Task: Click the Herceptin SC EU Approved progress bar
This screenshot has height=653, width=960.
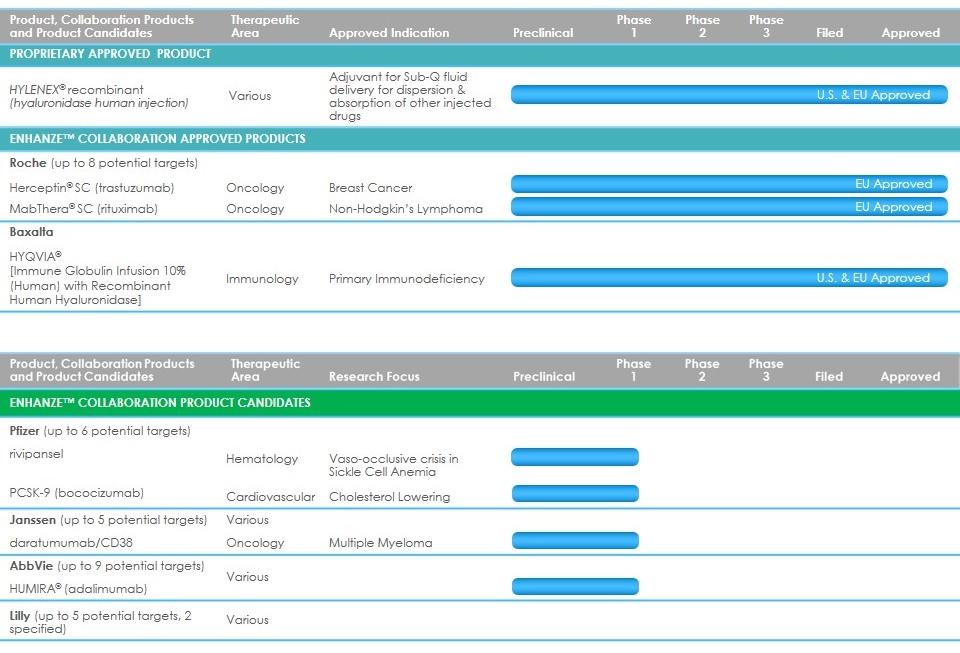Action: click(x=729, y=184)
